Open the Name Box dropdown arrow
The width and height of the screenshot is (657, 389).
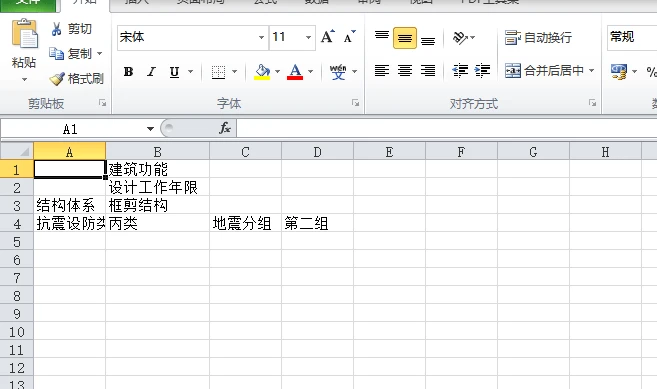click(x=150, y=129)
